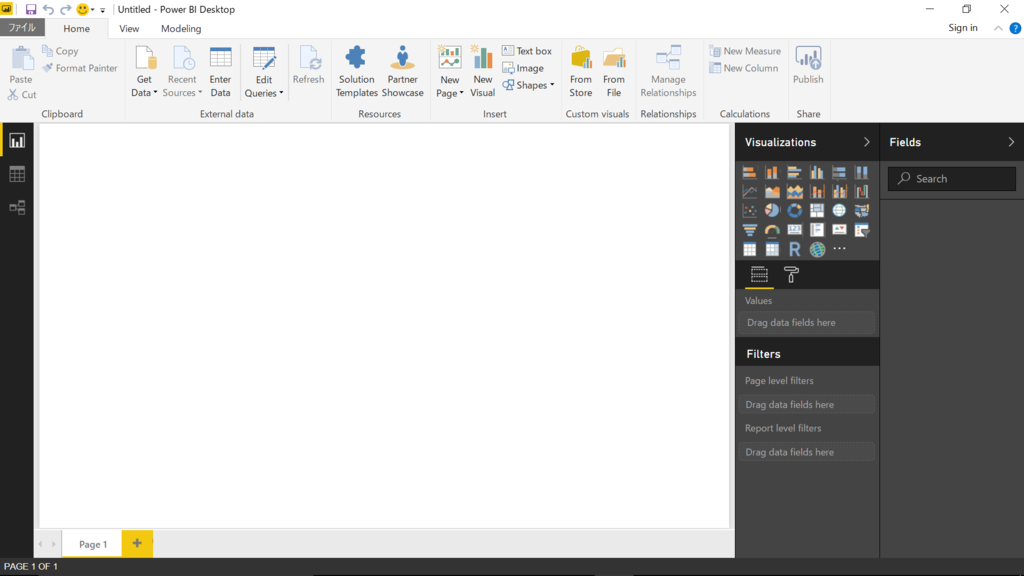Select the Waterfall chart visual
Viewport: 1024px width, 576px height.
(x=862, y=191)
